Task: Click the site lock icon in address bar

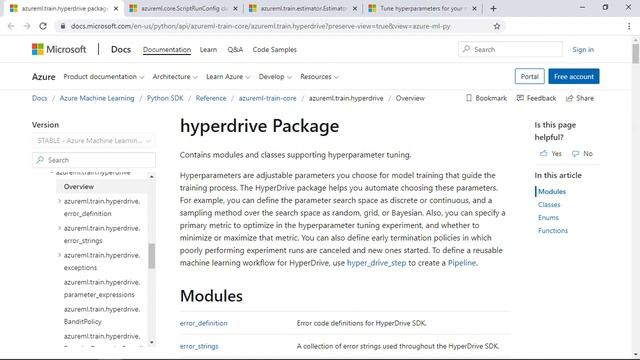Action: point(62,26)
